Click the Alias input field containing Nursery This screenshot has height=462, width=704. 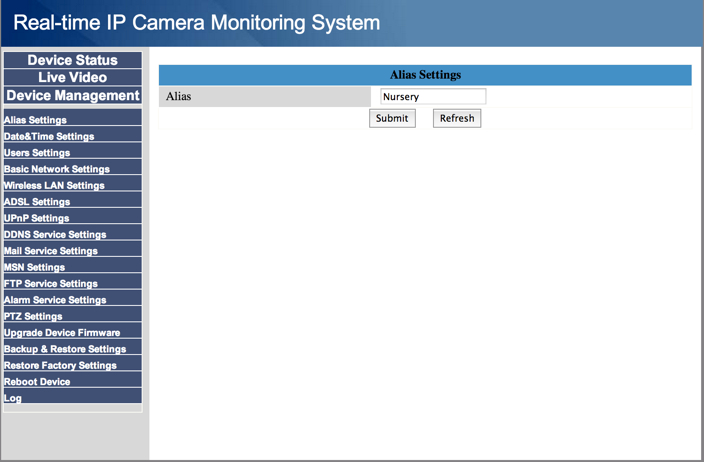click(433, 97)
